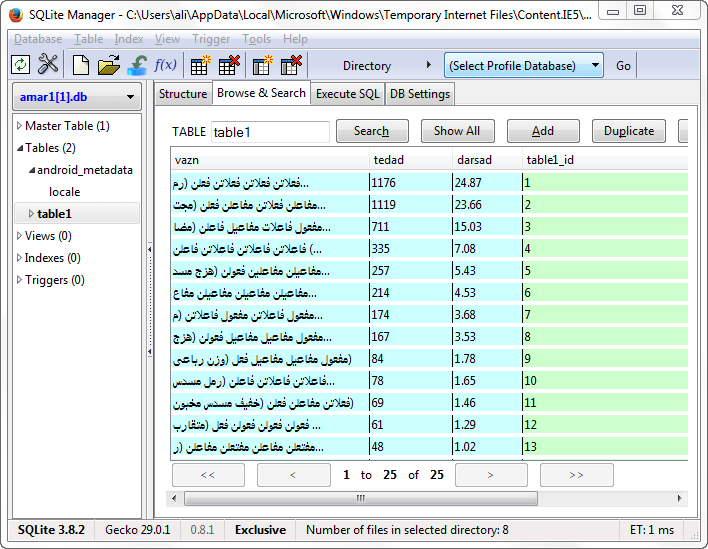The width and height of the screenshot is (708, 549).
Task: Open the Trigger menu
Action: pyautogui.click(x=211, y=39)
